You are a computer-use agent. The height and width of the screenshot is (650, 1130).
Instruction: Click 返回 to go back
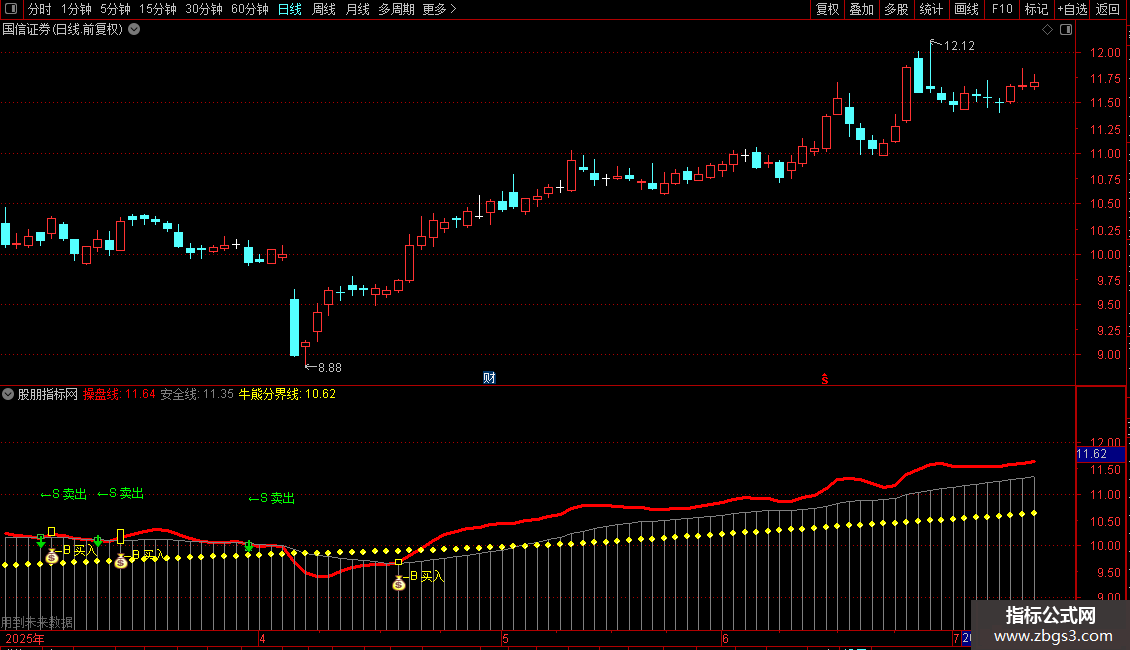click(1108, 9)
